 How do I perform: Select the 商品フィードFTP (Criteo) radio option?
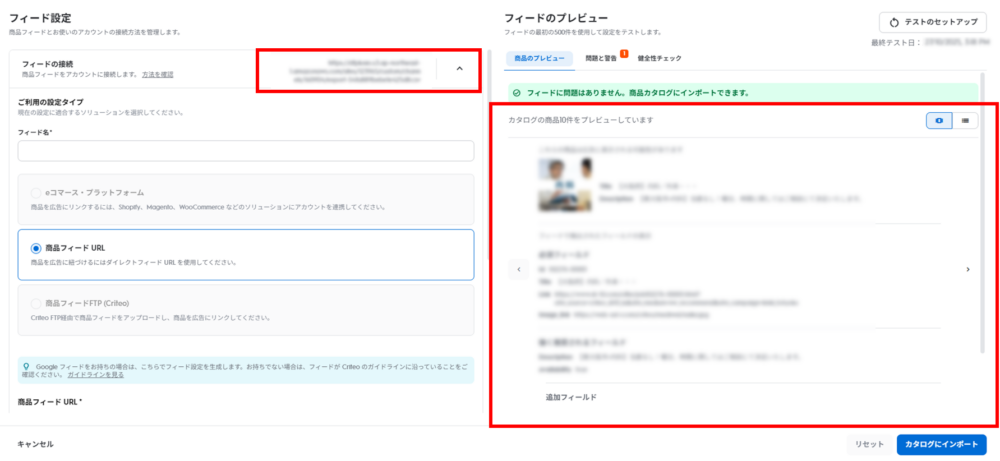37,303
